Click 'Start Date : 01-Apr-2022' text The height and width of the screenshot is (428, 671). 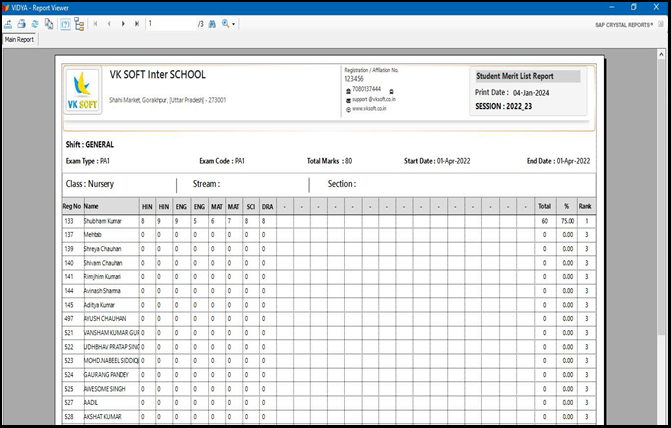click(x=437, y=161)
